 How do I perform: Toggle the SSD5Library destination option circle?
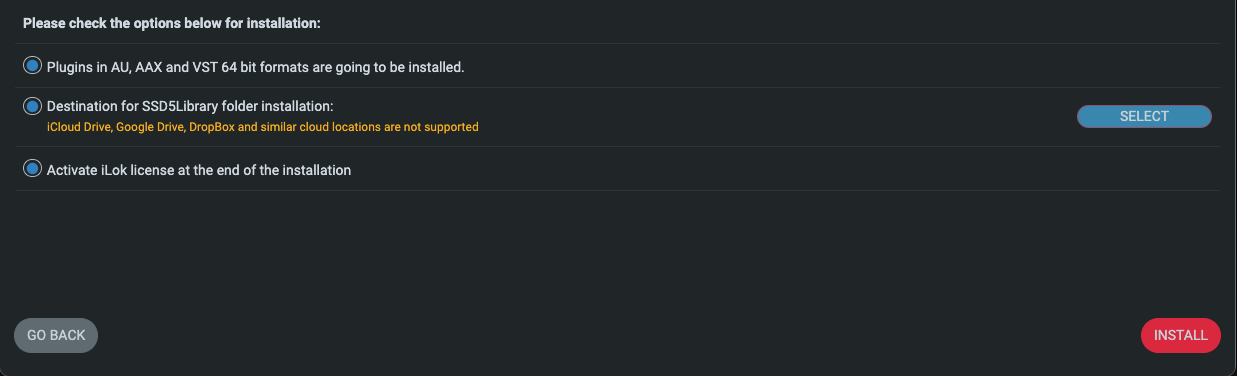32,105
